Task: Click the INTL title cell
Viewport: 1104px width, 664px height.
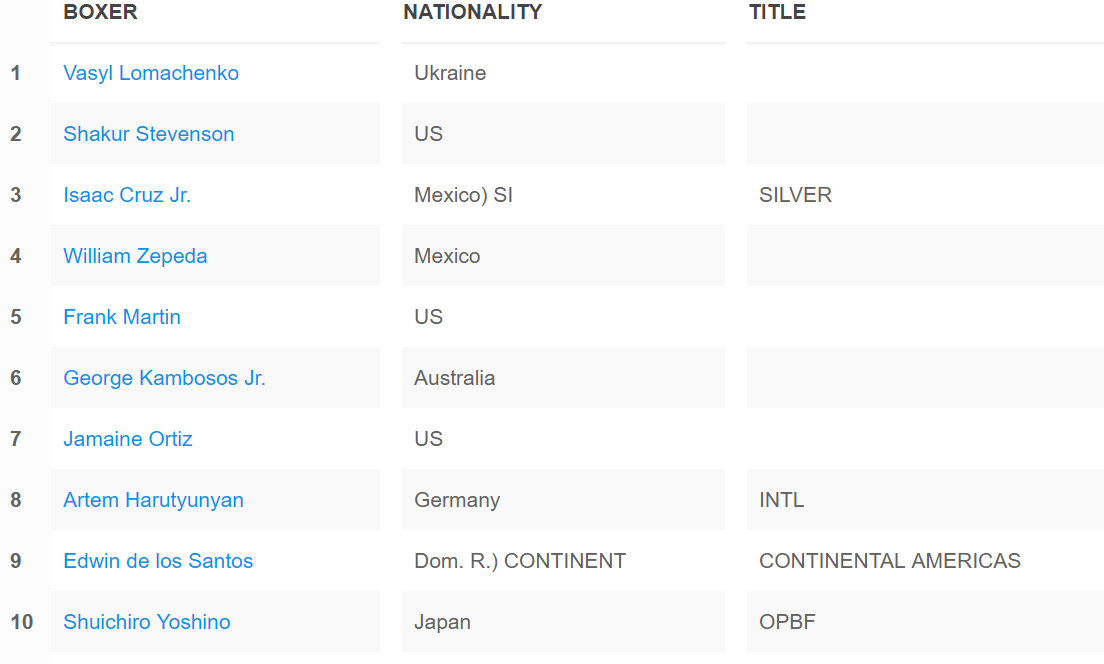Action: pyautogui.click(x=781, y=500)
